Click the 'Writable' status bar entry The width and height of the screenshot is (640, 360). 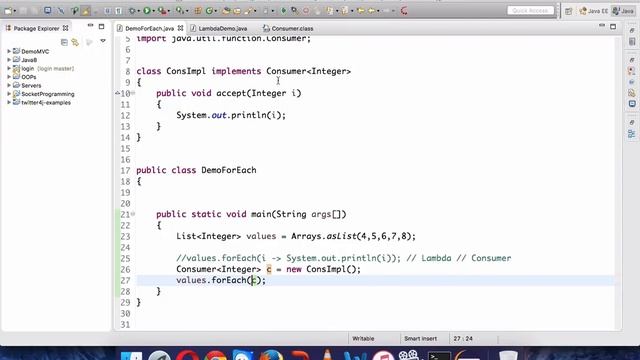(363, 339)
